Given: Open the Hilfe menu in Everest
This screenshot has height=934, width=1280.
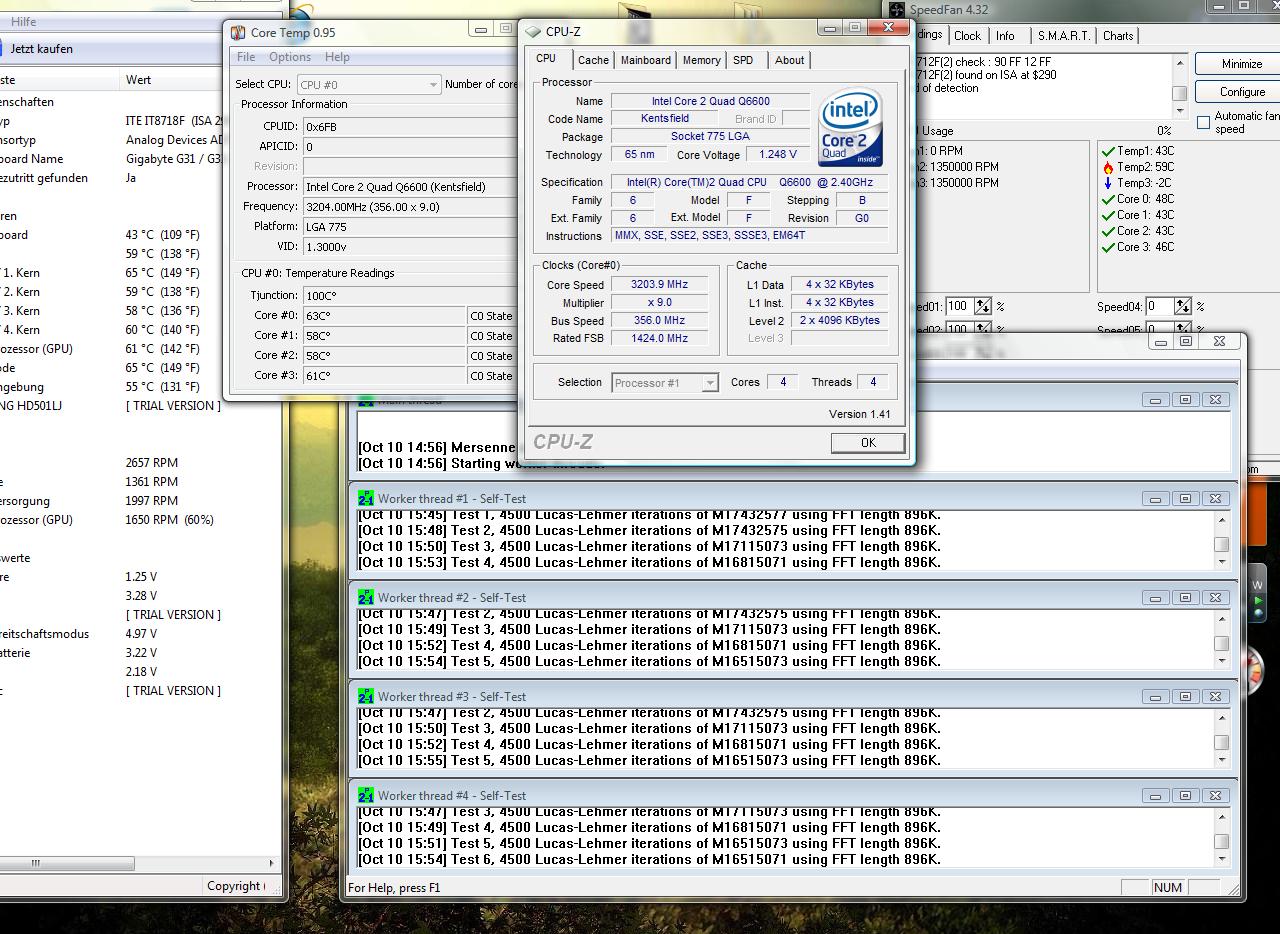Looking at the screenshot, I should (23, 21).
